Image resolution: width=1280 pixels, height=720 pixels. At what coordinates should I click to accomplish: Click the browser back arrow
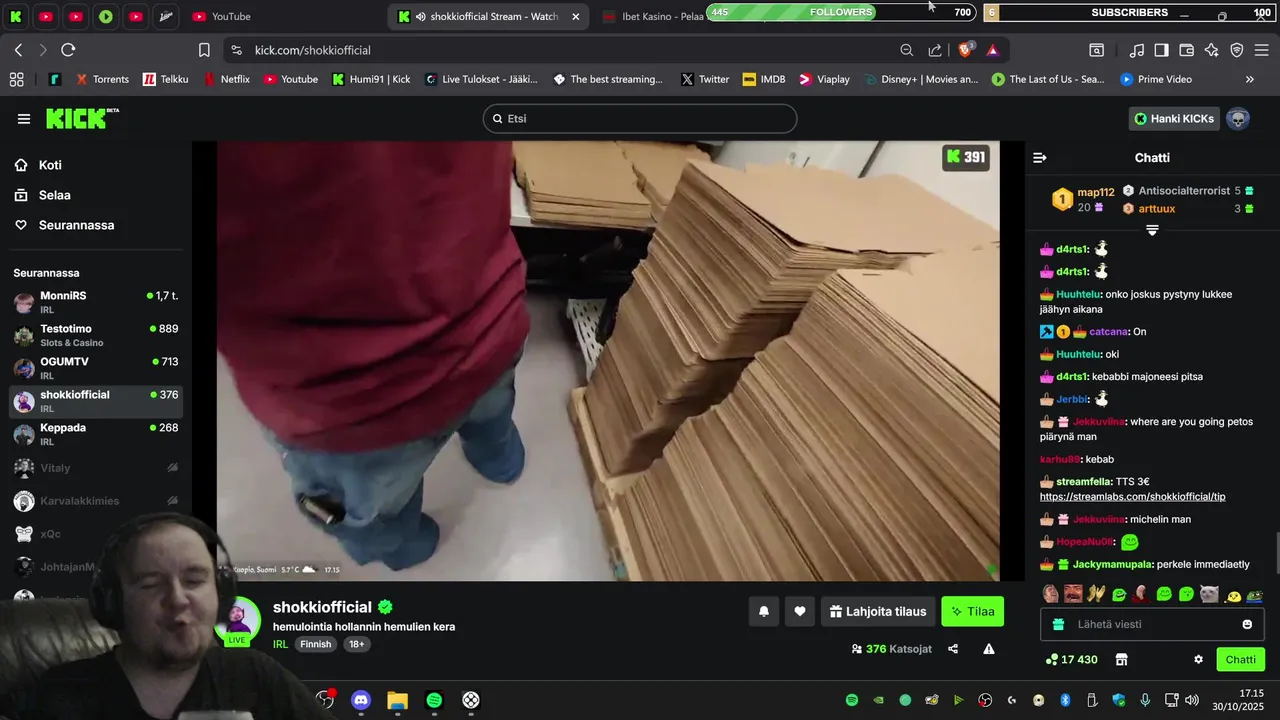pyautogui.click(x=18, y=50)
